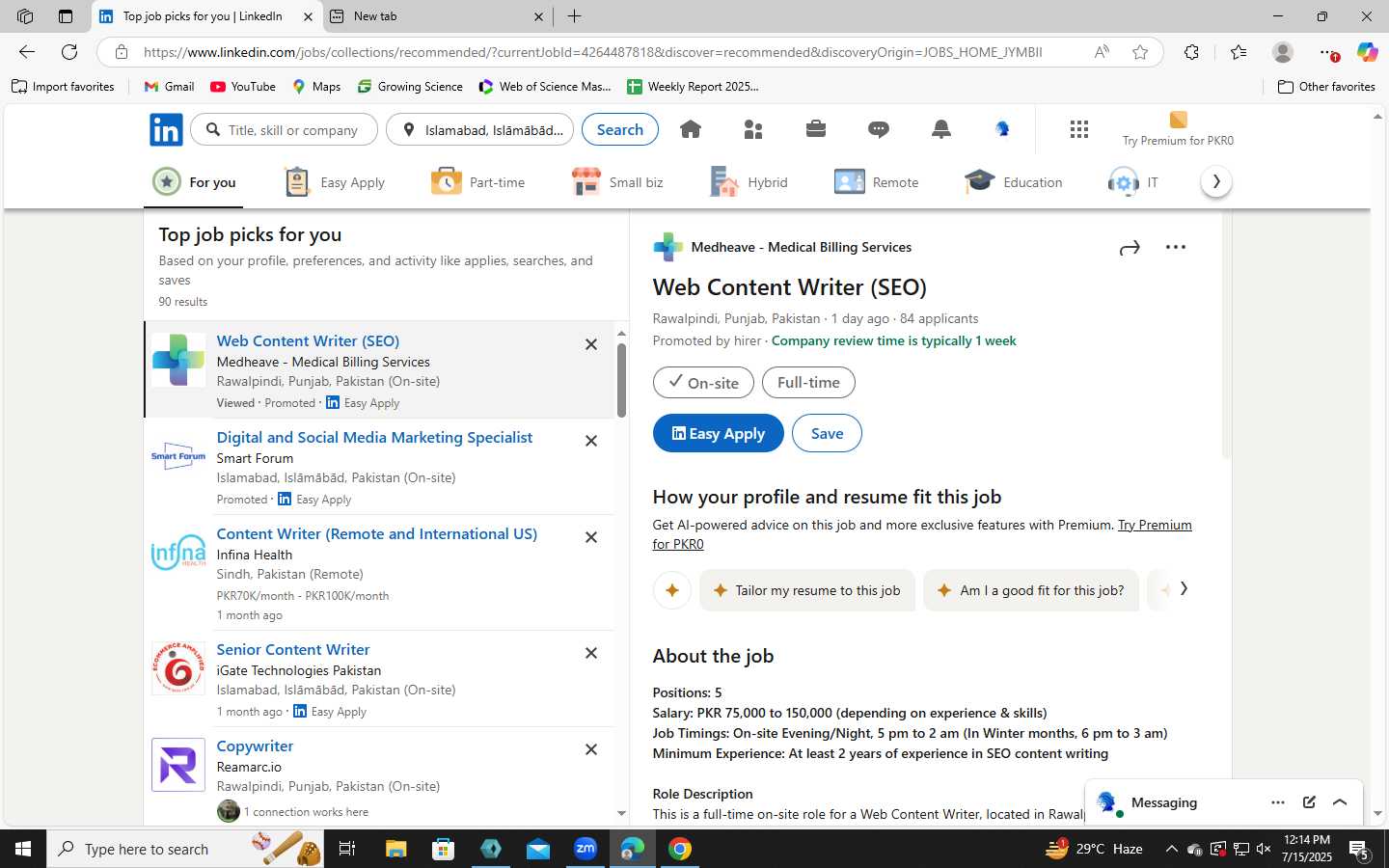Click the Smart Forum company logo
Viewport: 1389px width, 868px height.
coord(178,456)
